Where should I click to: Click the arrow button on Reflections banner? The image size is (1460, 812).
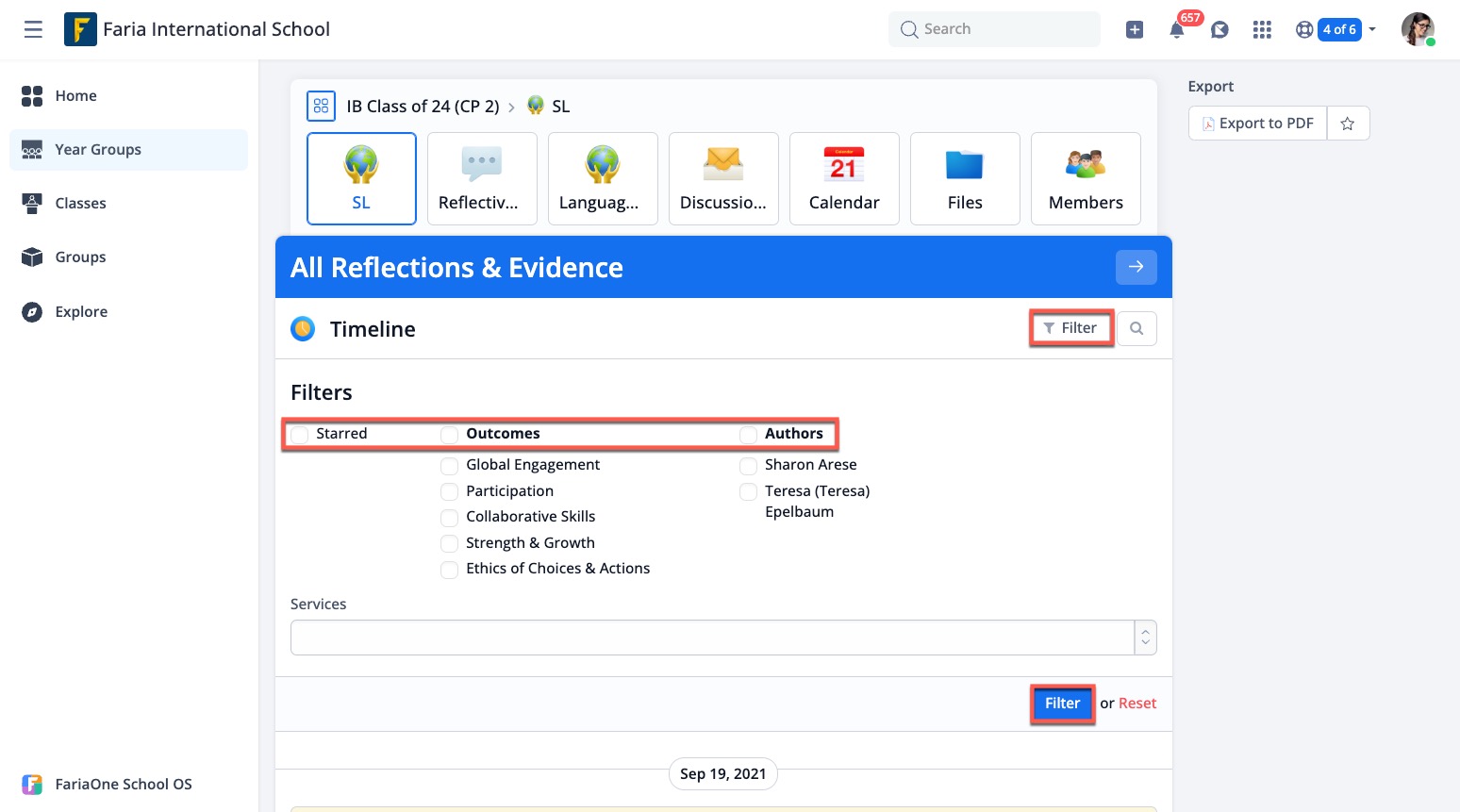point(1136,267)
